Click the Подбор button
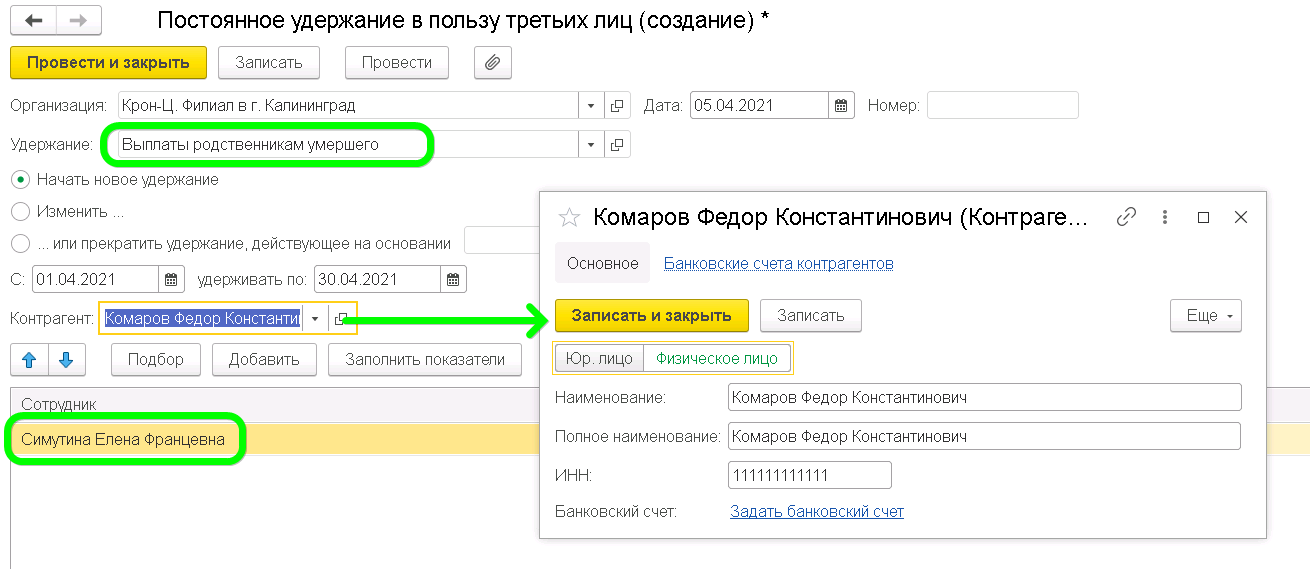Image resolution: width=1310 pixels, height=569 pixels. pyautogui.click(x=155, y=360)
